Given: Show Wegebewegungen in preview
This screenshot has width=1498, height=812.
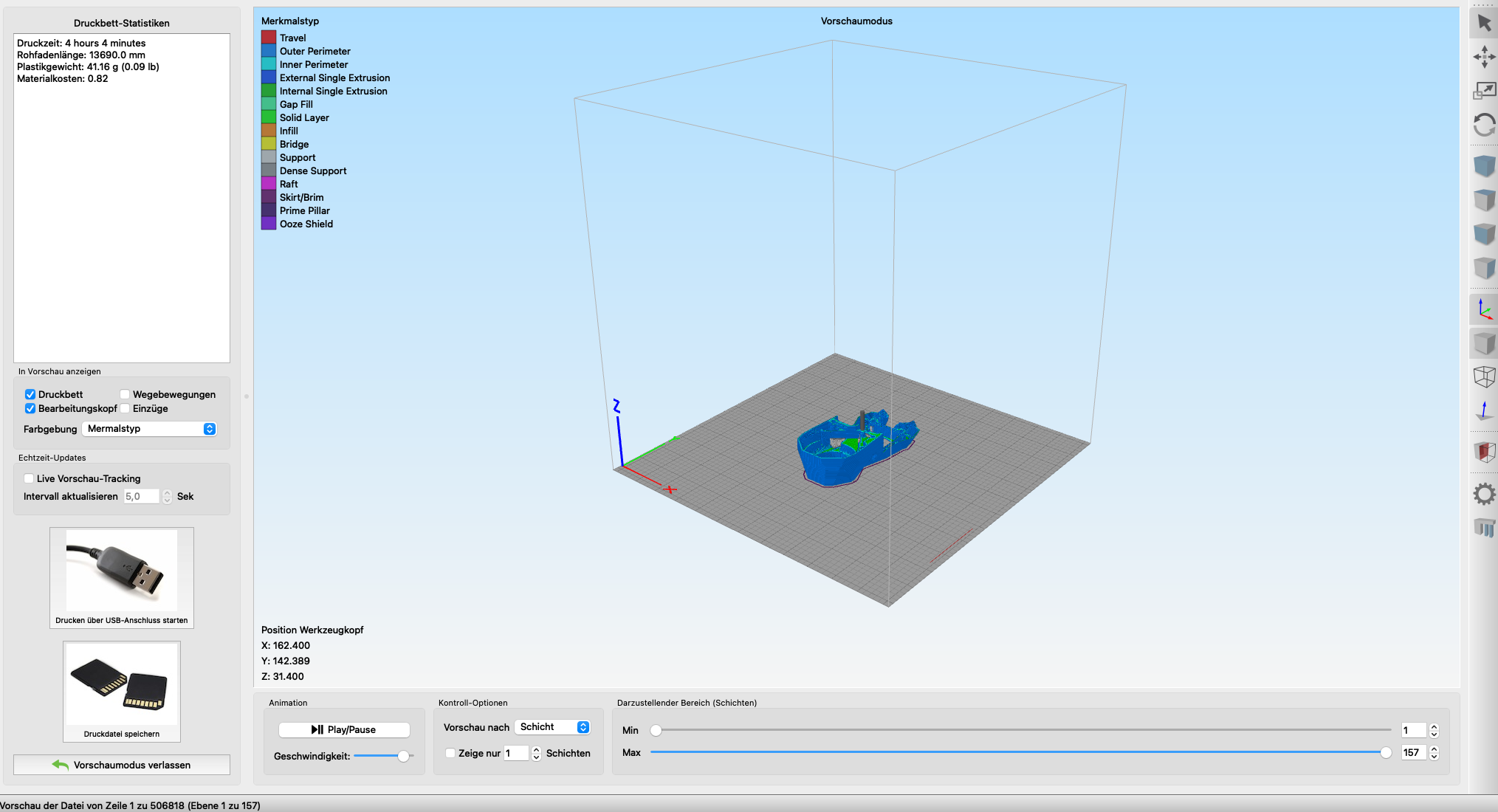Looking at the screenshot, I should [x=126, y=394].
